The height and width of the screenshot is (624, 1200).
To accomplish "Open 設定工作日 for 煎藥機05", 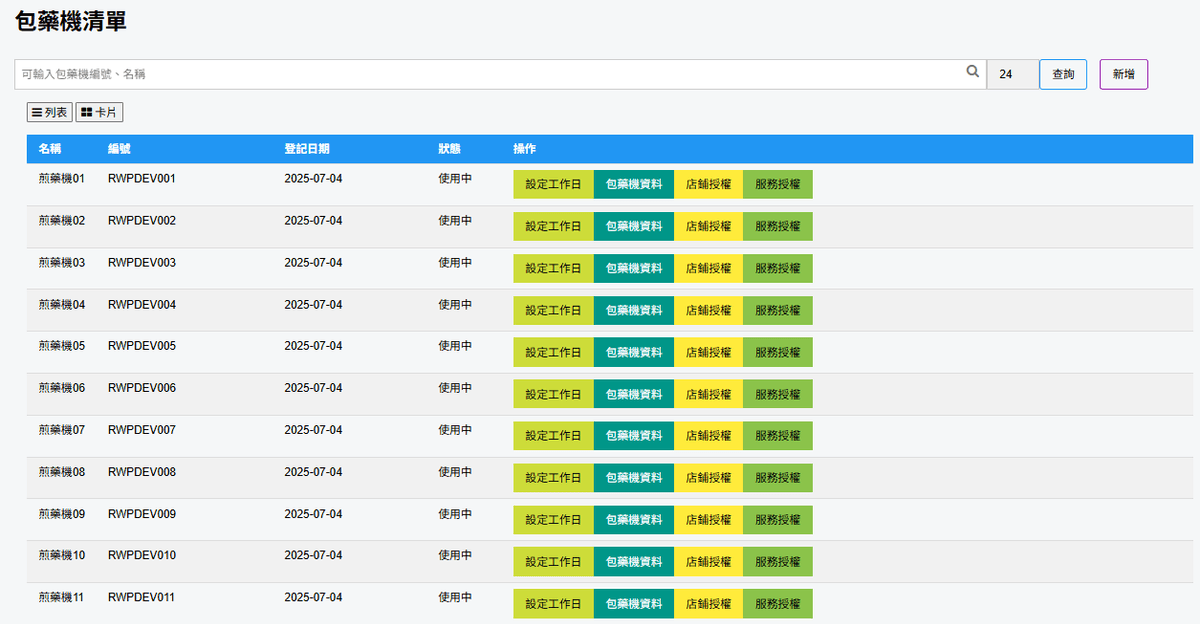I will (x=553, y=352).
